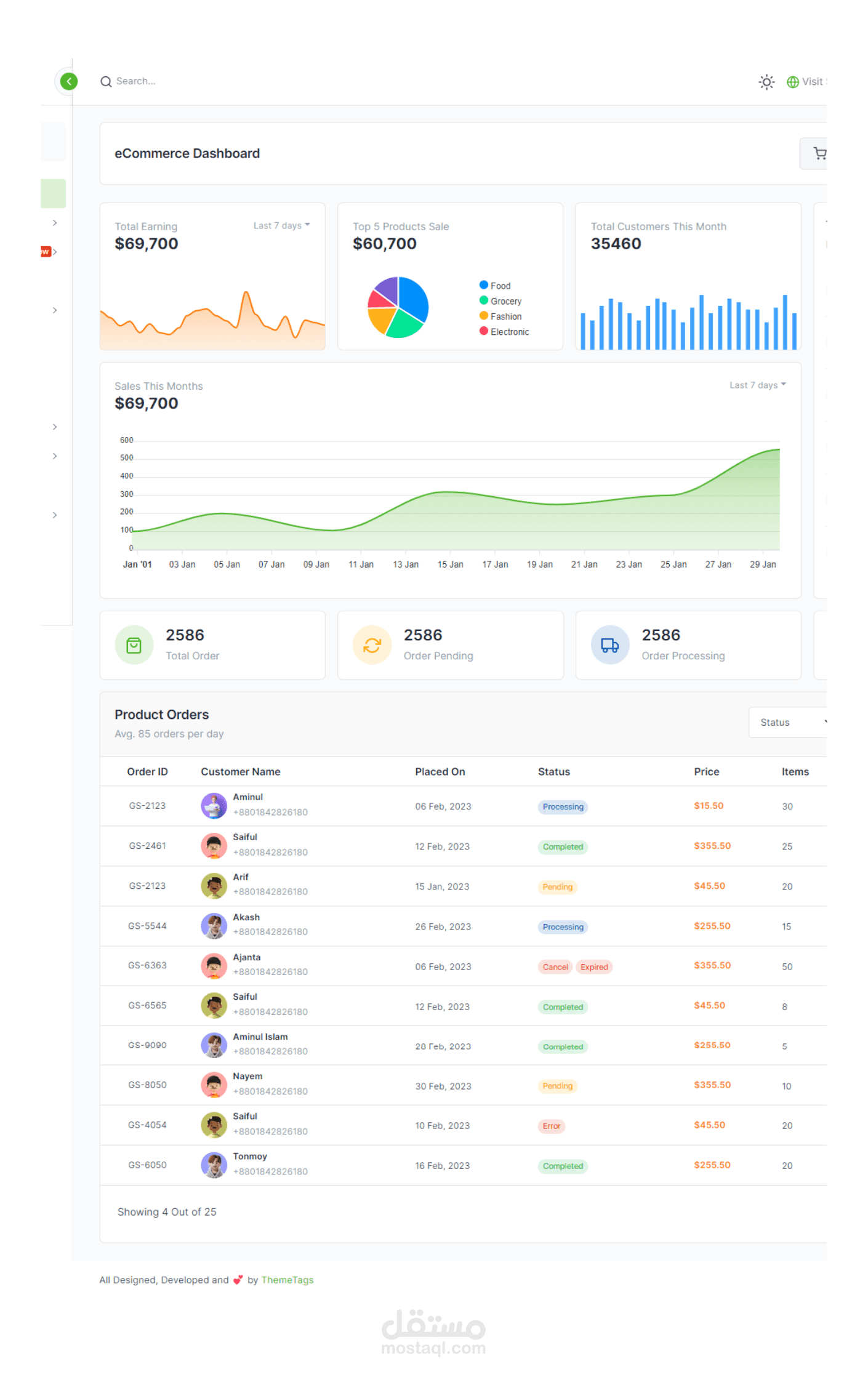Click Completed badge for Tonmoy

(x=563, y=1166)
